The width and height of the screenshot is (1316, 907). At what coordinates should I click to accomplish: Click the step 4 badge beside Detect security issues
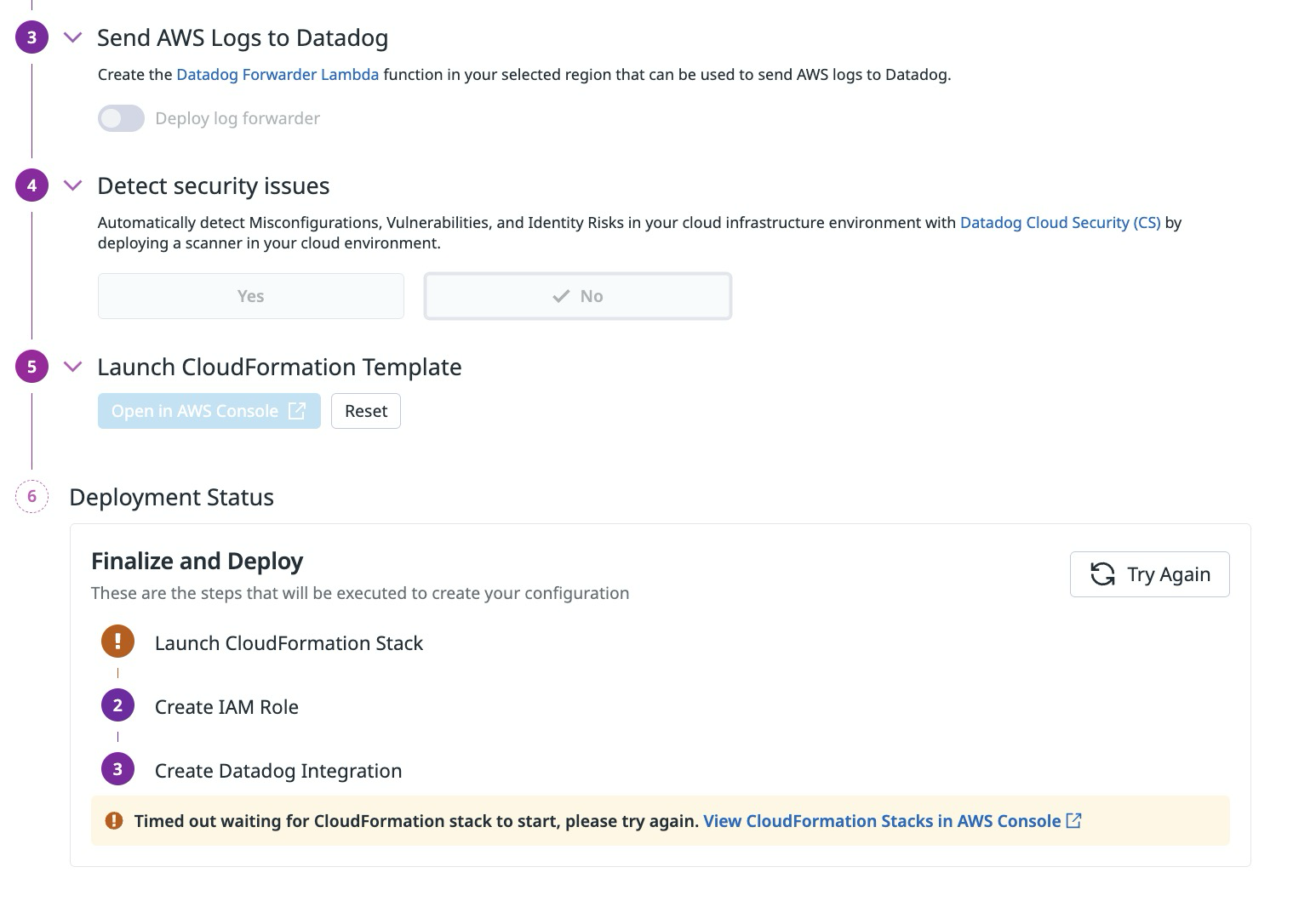31,185
